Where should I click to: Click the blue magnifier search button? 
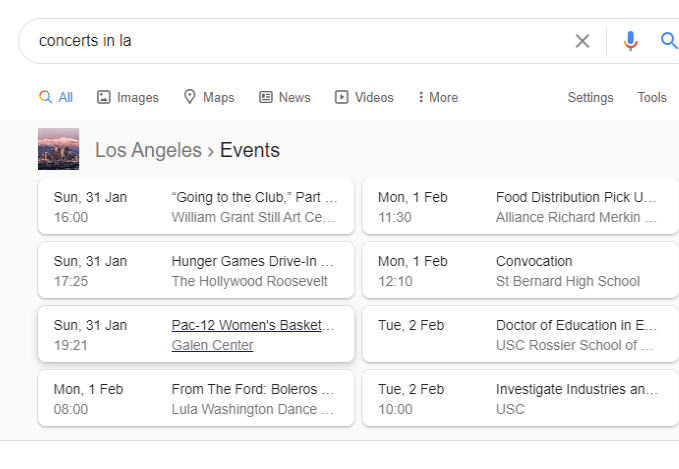point(669,41)
